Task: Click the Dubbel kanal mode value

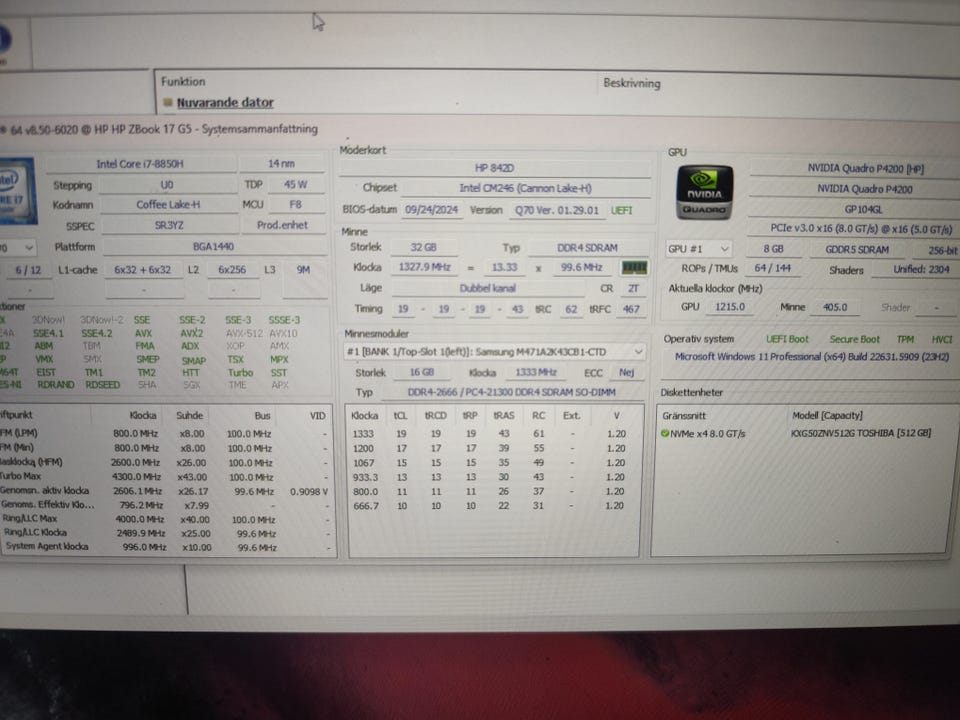Action: 487,288
